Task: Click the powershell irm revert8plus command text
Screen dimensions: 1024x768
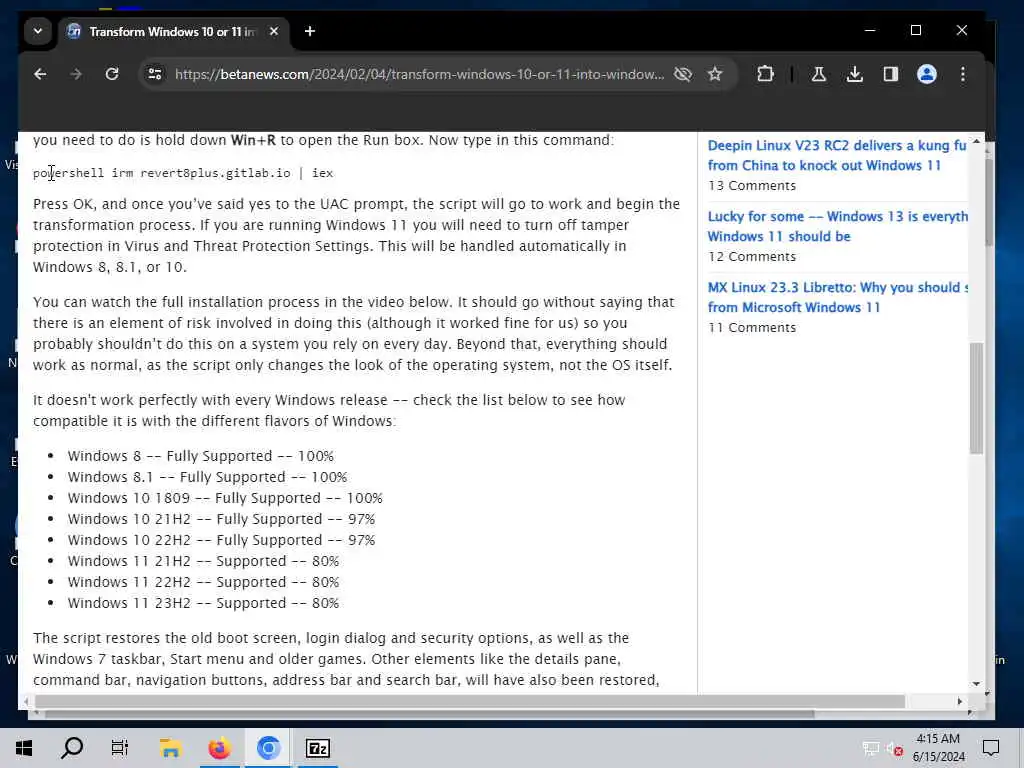Action: click(183, 173)
